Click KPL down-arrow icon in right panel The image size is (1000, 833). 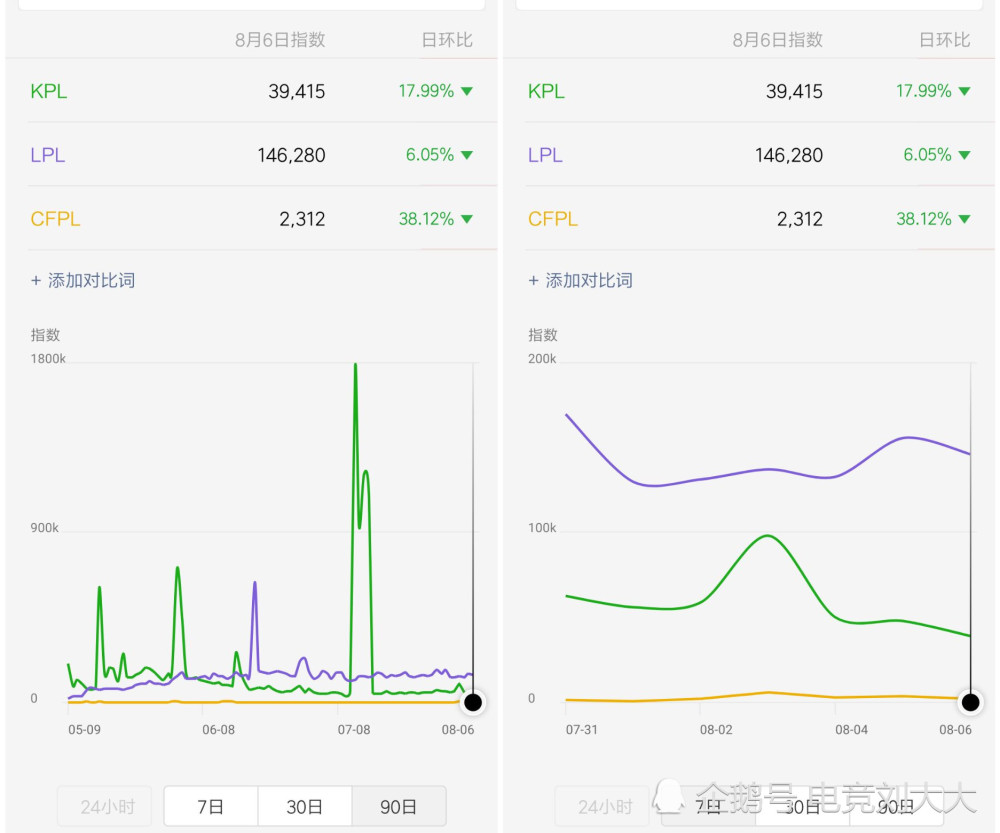(964, 91)
